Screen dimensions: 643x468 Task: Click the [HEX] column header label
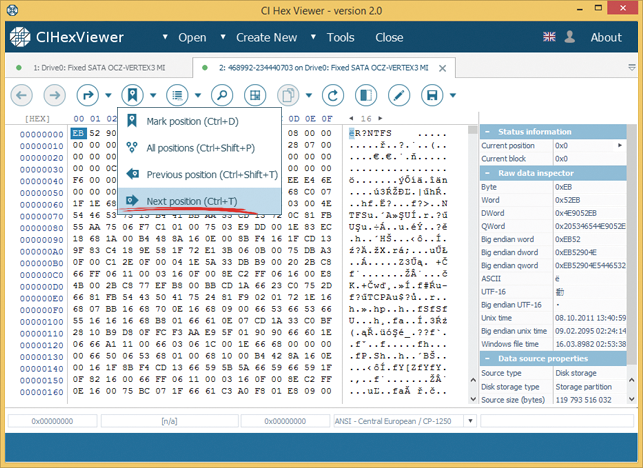point(37,119)
